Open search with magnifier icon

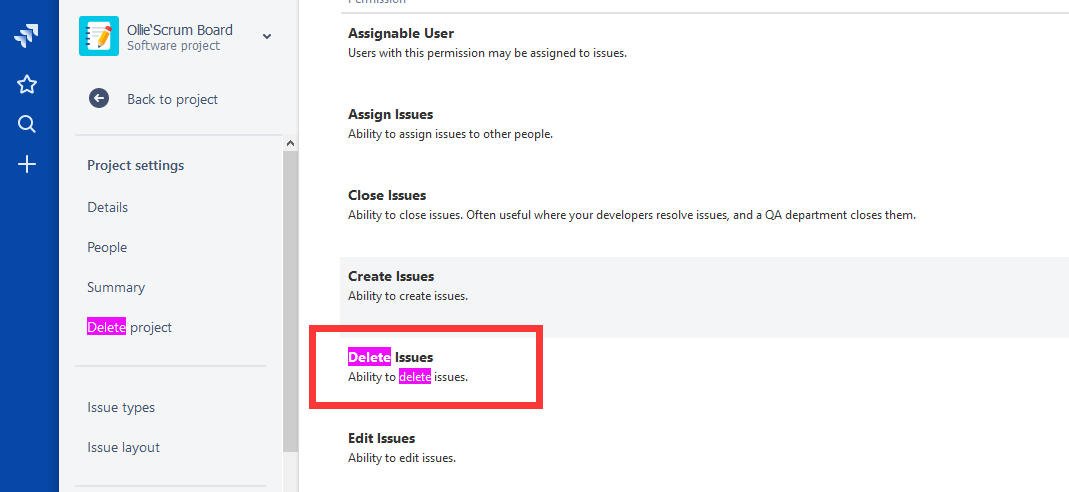(27, 124)
